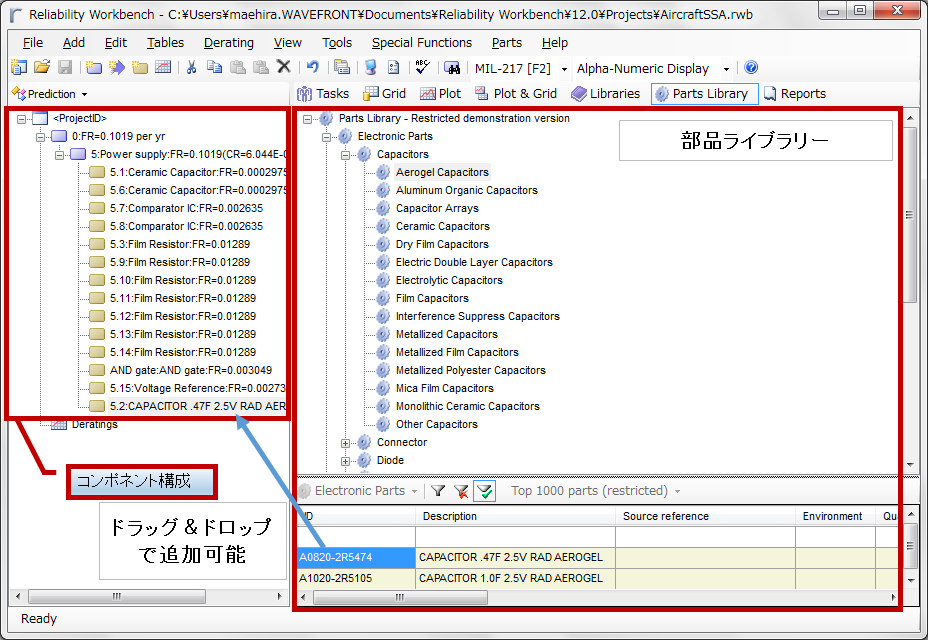This screenshot has height=640, width=928.
Task: Toggle the green-check funnel filter button
Action: 485,491
